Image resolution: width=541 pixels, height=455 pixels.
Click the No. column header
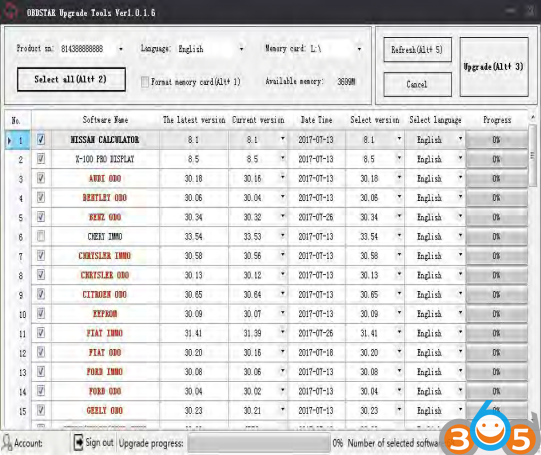click(17, 120)
